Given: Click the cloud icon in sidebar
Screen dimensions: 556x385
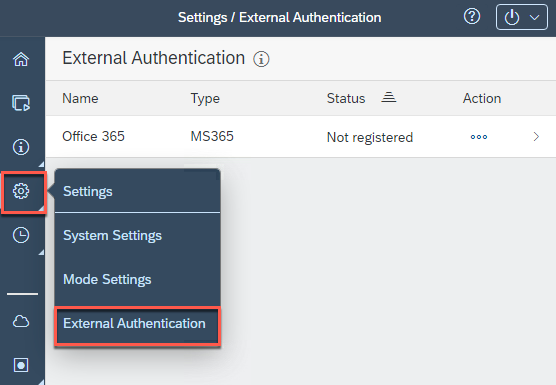Looking at the screenshot, I should coord(21,321).
